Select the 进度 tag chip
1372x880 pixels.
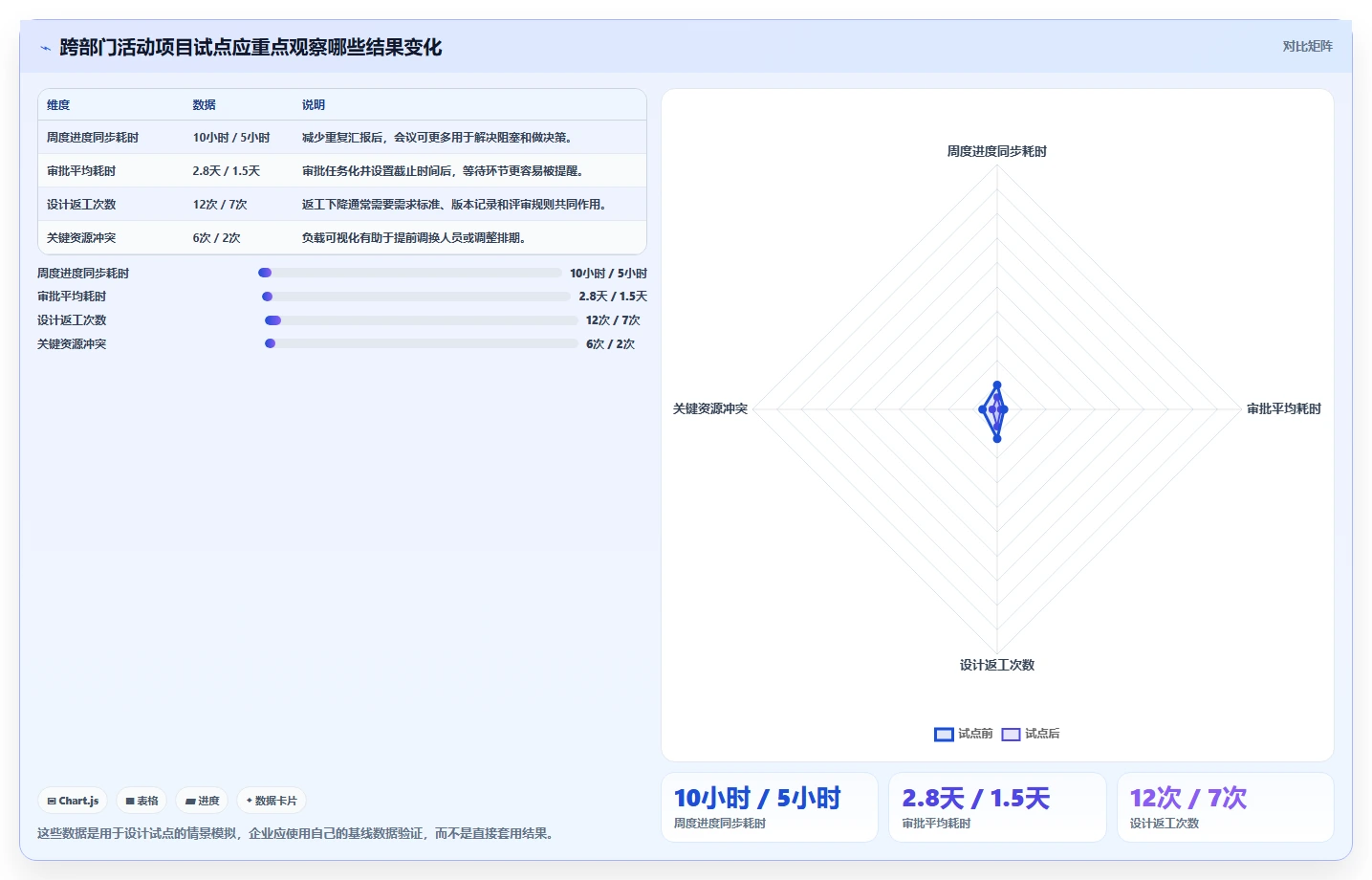[x=202, y=801]
